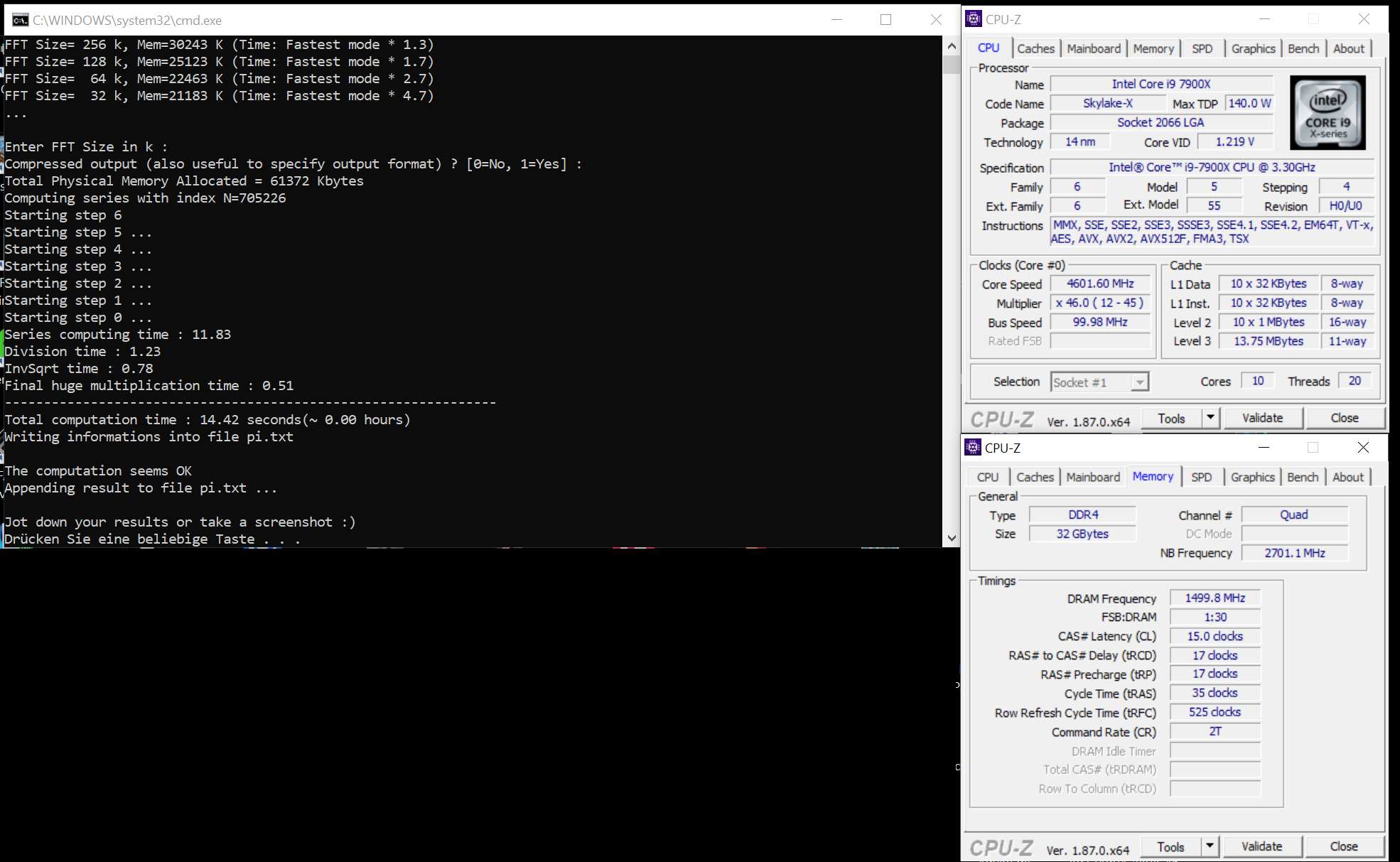Screen dimensions: 1400x862
Task: Click the Core Speed 4601.60 MHz value
Action: click(1100, 284)
